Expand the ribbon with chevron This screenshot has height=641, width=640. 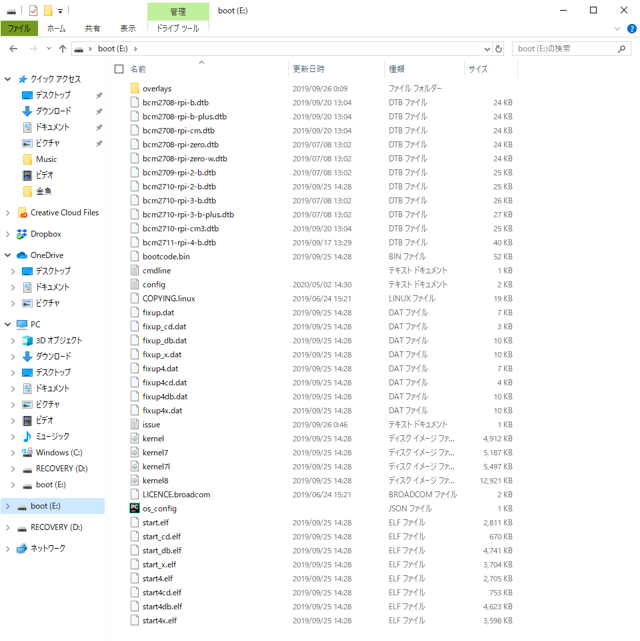tap(617, 29)
